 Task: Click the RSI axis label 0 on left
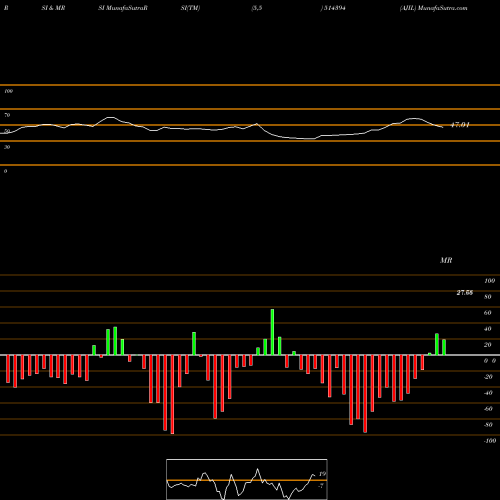pyautogui.click(x=5, y=171)
